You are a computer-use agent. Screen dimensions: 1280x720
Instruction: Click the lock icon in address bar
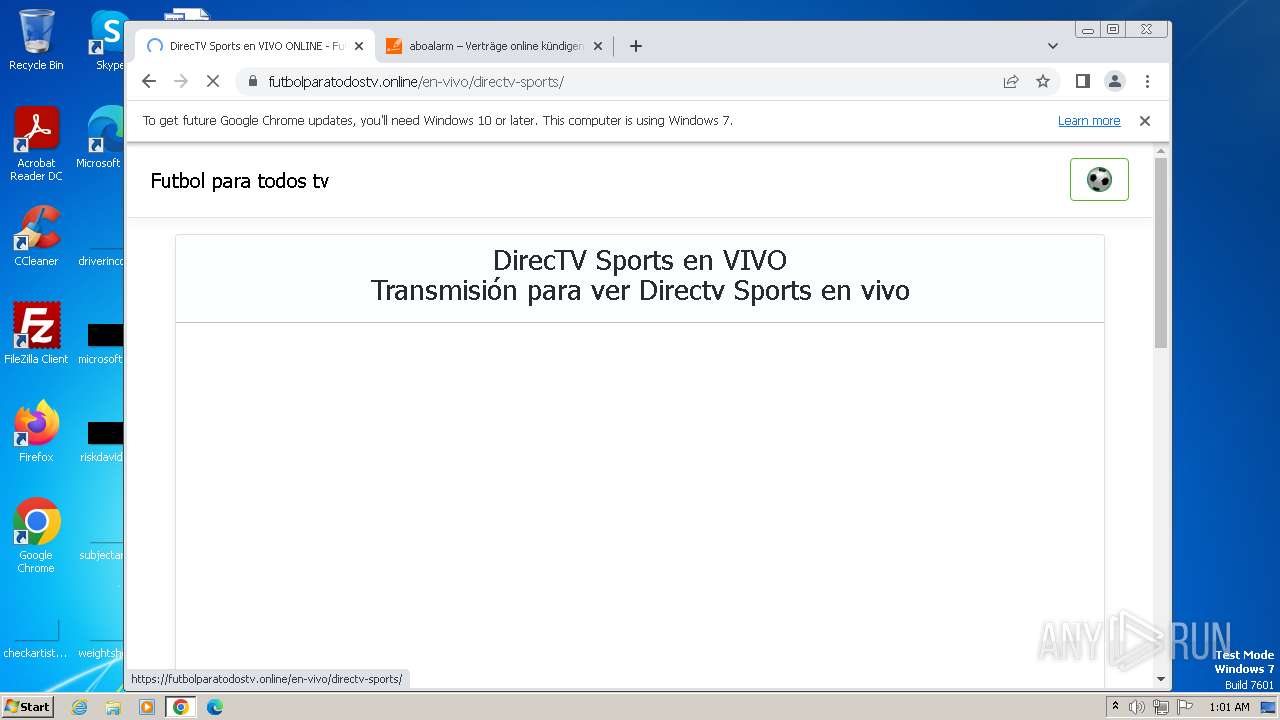click(x=252, y=81)
